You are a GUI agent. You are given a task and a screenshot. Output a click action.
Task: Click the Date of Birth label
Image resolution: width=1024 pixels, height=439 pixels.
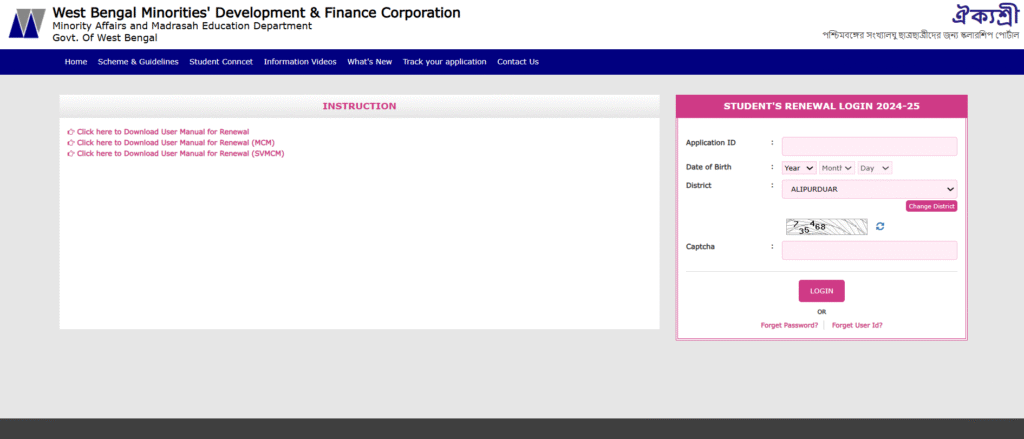point(709,167)
